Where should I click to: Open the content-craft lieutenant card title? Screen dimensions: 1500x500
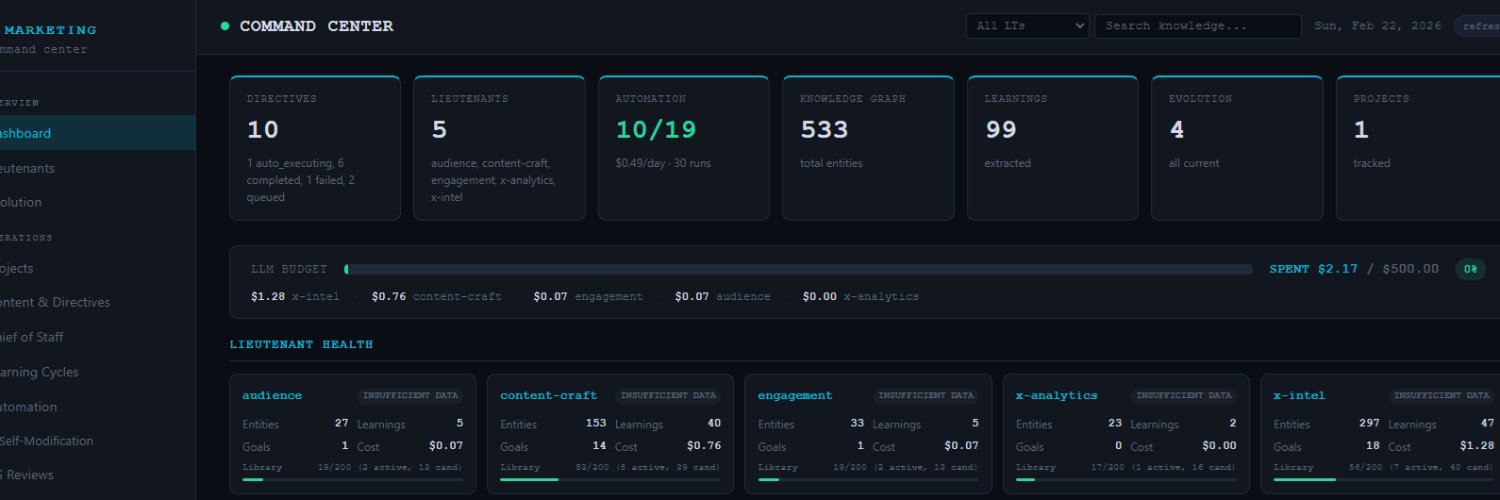click(548, 395)
